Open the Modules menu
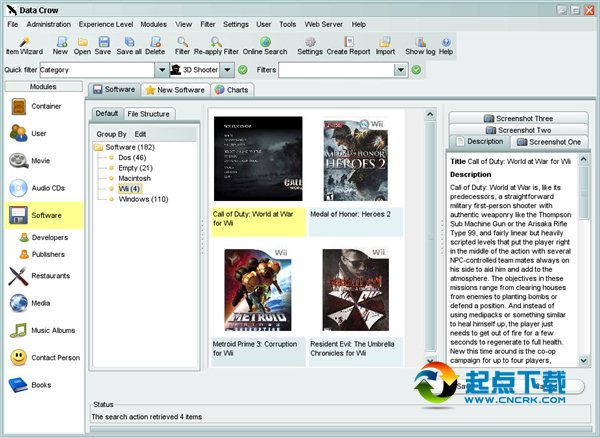Screen dimensions: 600x438 (x=153, y=24)
